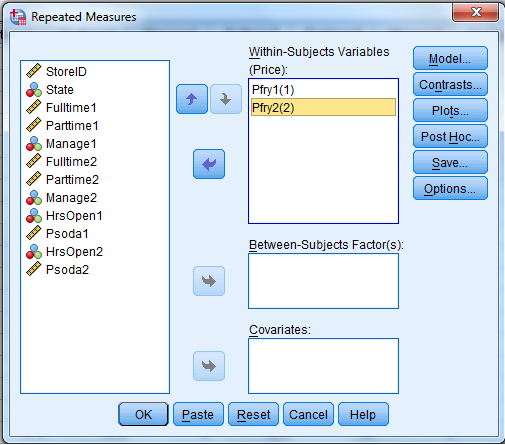The height and width of the screenshot is (445, 505).
Task: Click the move-up arrow button
Action: click(x=192, y=99)
